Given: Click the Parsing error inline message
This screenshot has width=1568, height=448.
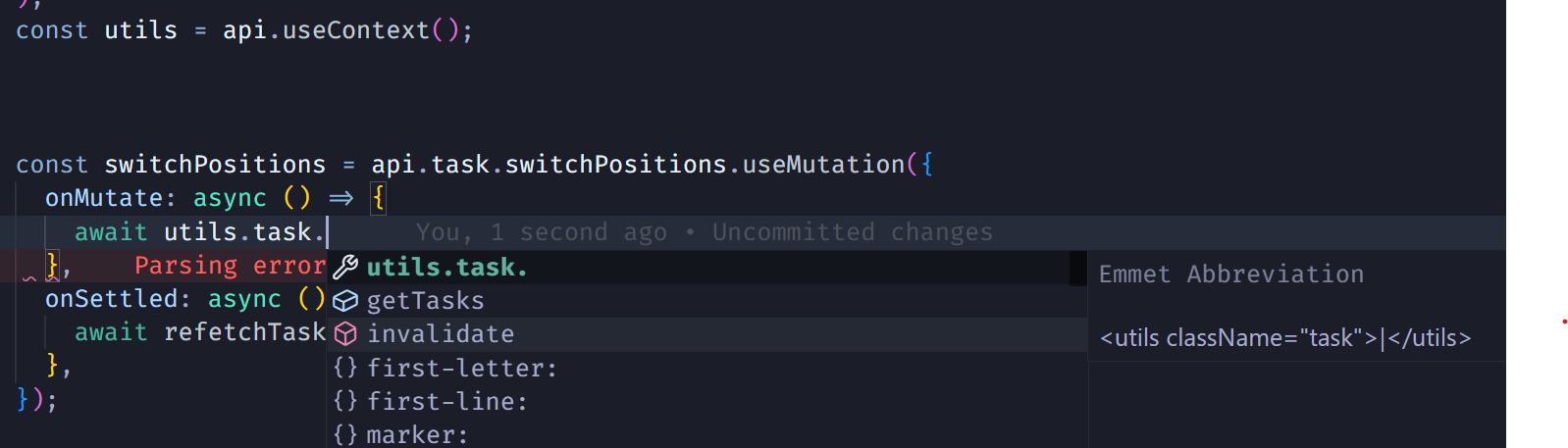Looking at the screenshot, I should click(x=230, y=266).
